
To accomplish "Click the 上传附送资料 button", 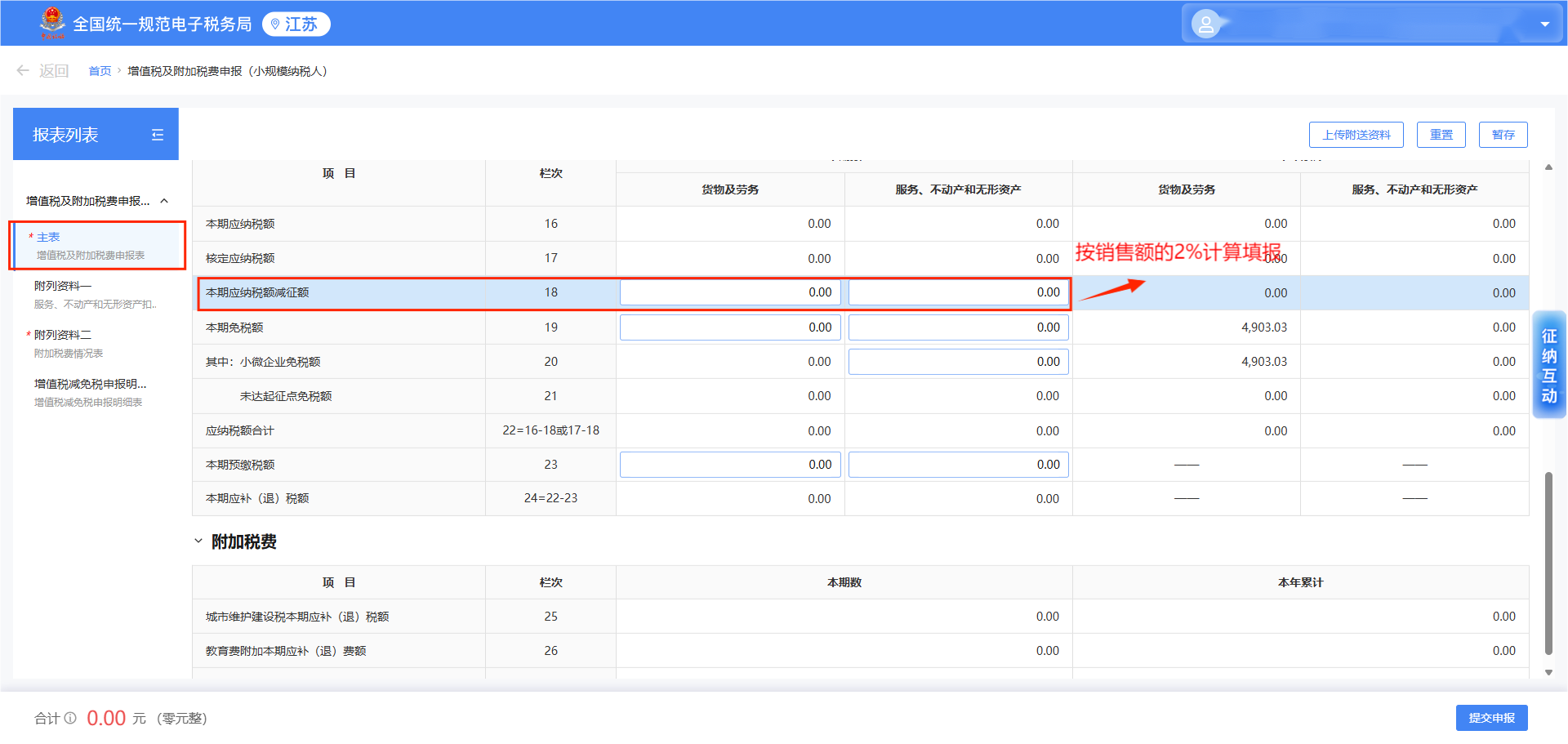I will (1356, 135).
